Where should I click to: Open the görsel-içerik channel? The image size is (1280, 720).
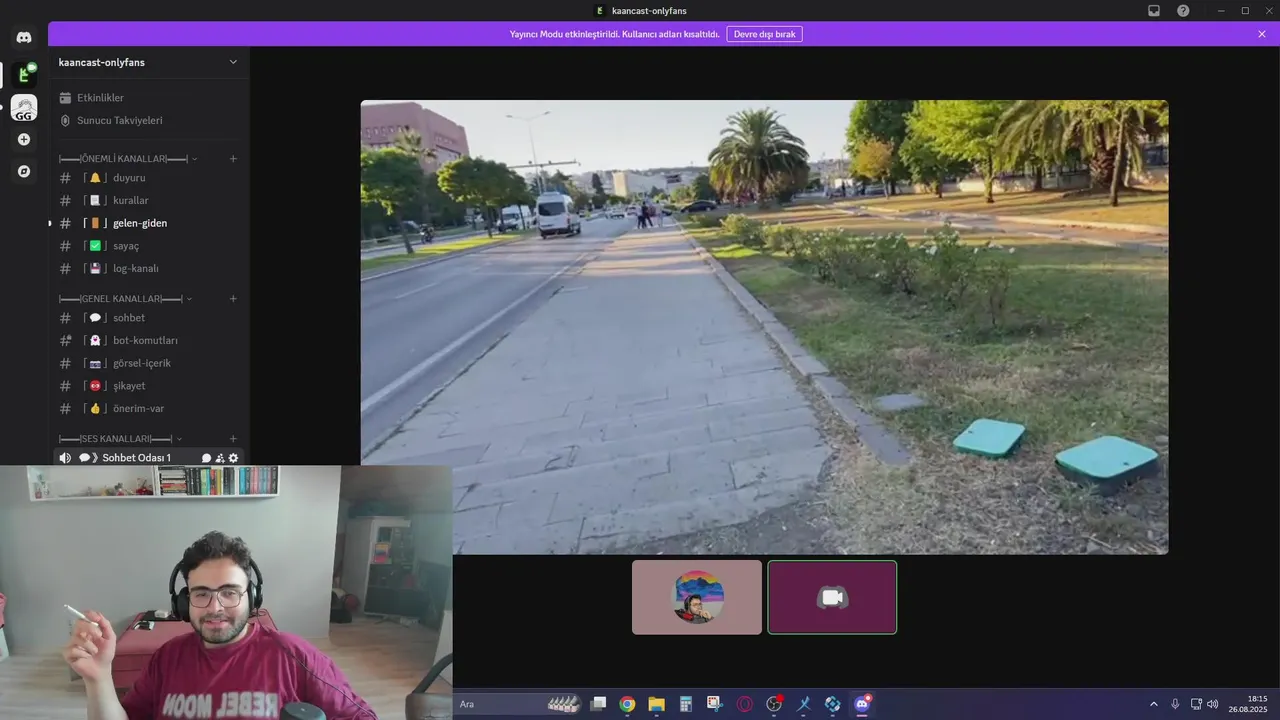(148, 363)
